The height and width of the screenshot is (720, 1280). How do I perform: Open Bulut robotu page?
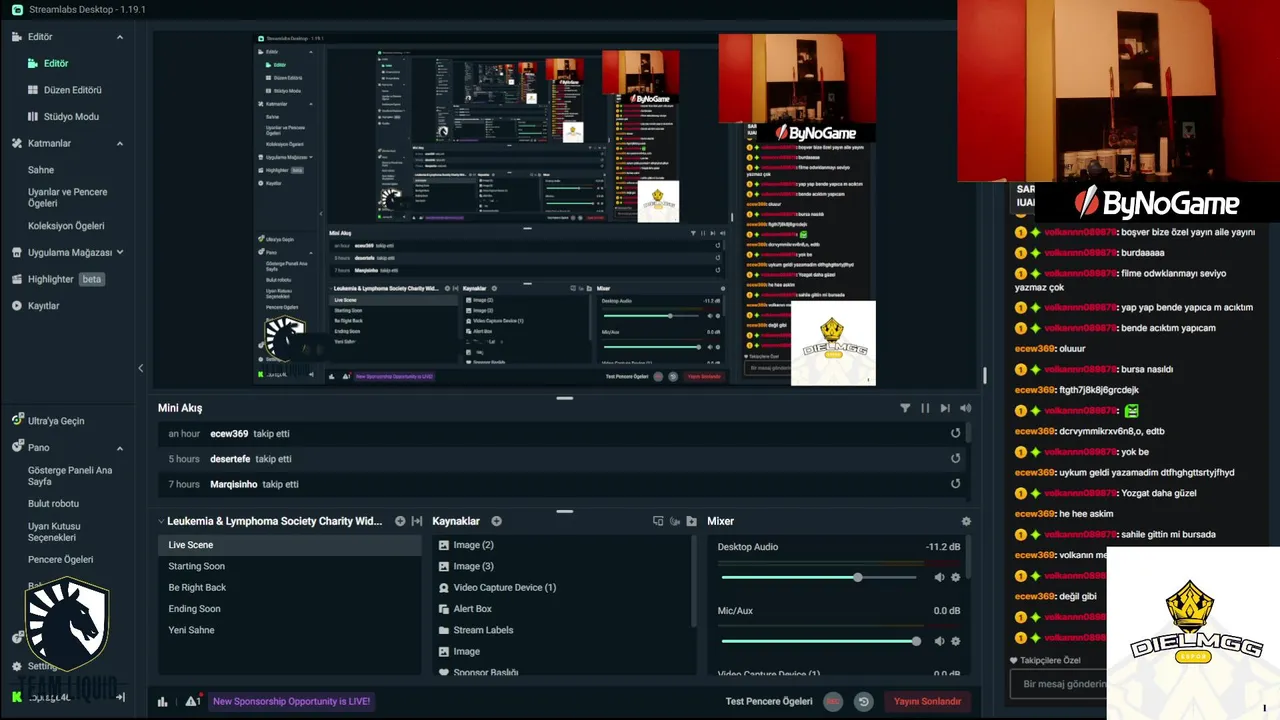pos(53,504)
